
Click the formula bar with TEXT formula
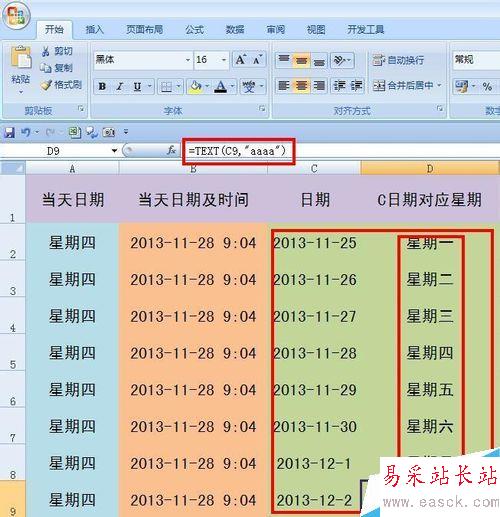point(341,151)
